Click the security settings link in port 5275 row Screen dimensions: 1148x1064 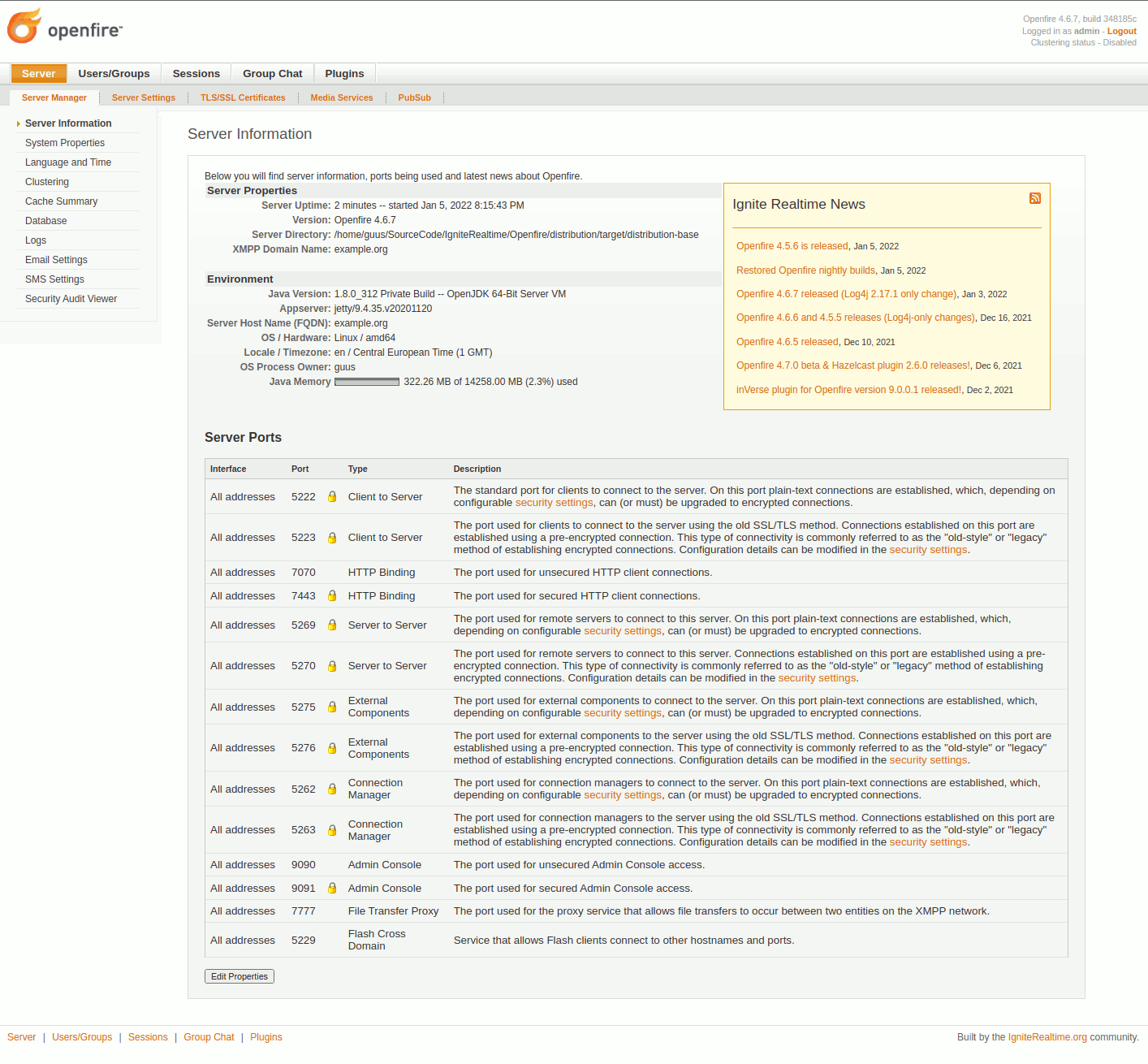[623, 713]
